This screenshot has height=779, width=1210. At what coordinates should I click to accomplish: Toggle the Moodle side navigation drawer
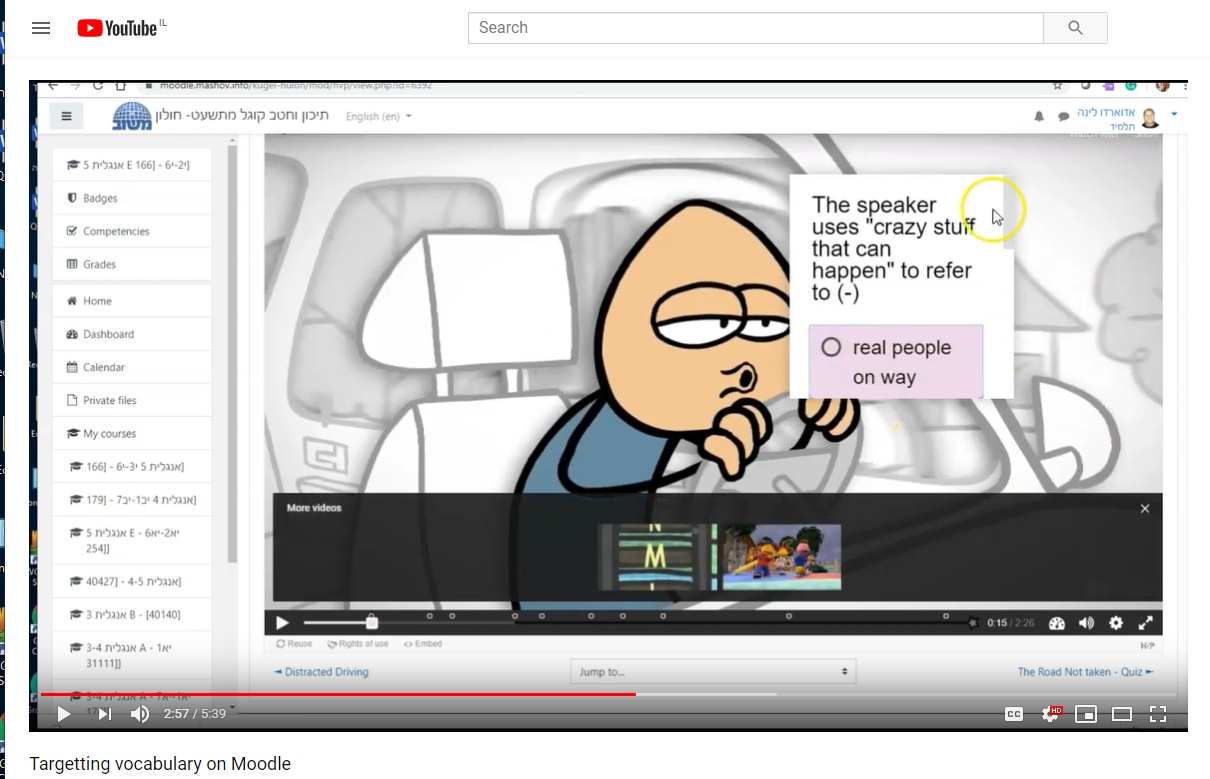coord(67,116)
